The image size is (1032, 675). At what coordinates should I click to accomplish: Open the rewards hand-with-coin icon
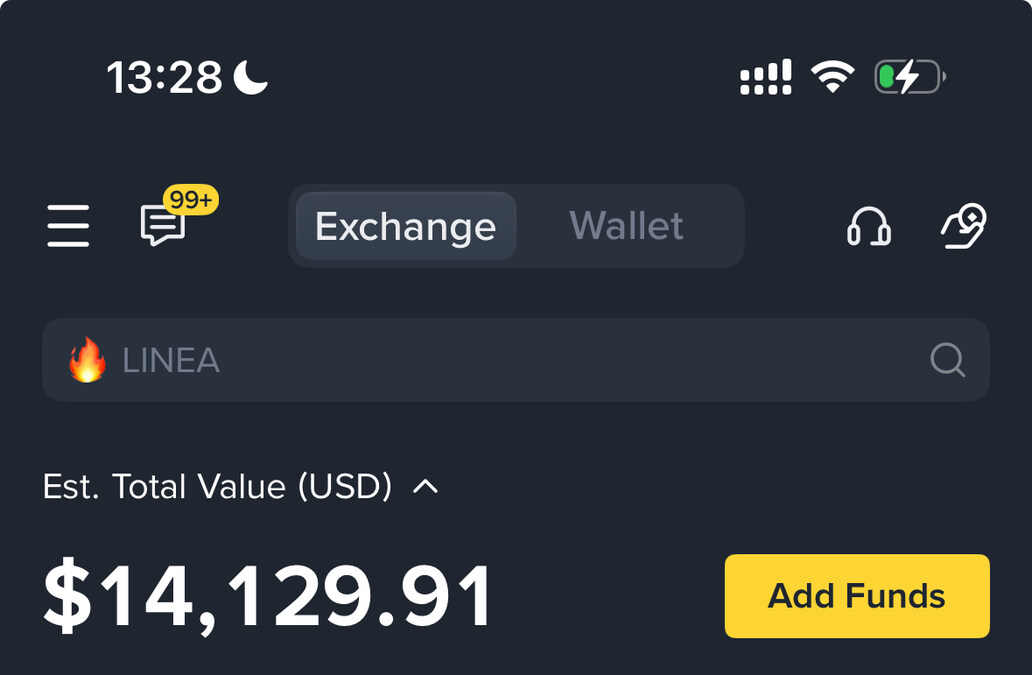pos(964,226)
